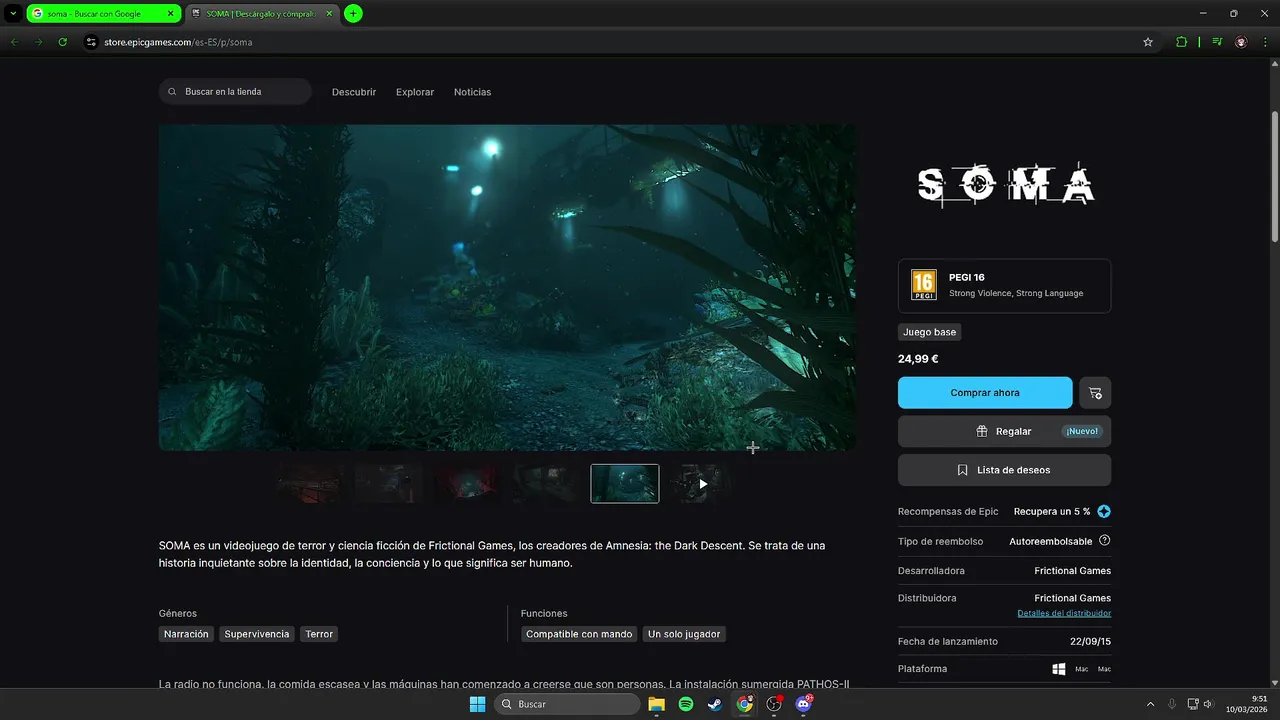The height and width of the screenshot is (720, 1280).
Task: Click the 'Juego base' label
Action: 930,332
